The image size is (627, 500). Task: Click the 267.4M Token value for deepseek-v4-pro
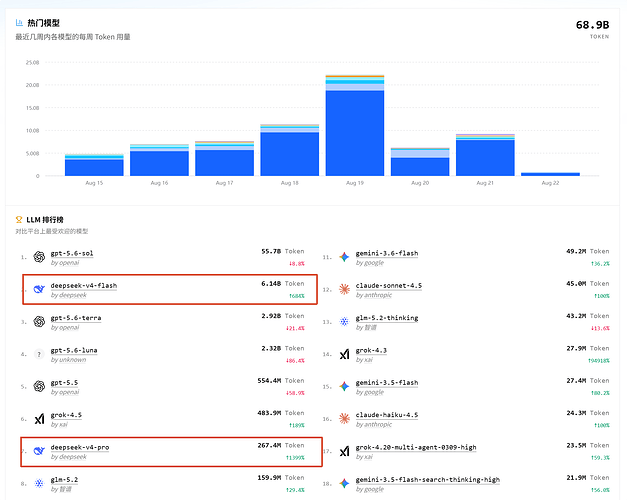(x=281, y=445)
